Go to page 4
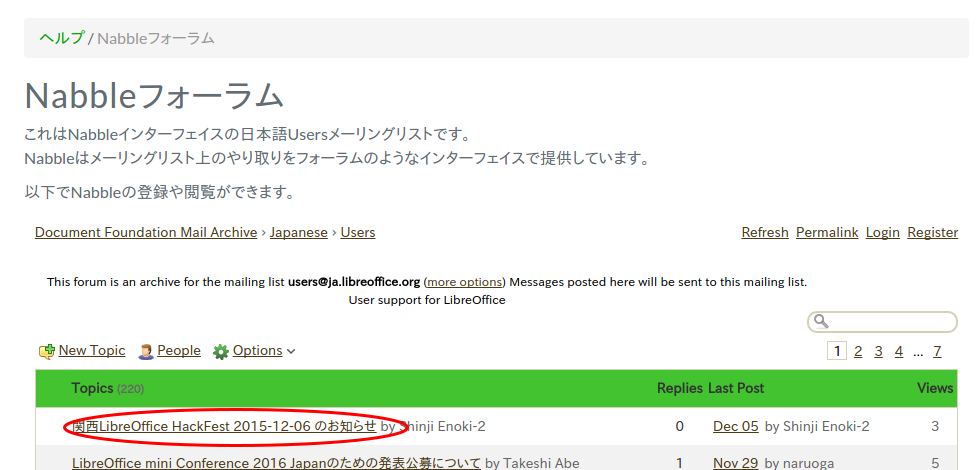The height and width of the screenshot is (470, 980). point(899,352)
